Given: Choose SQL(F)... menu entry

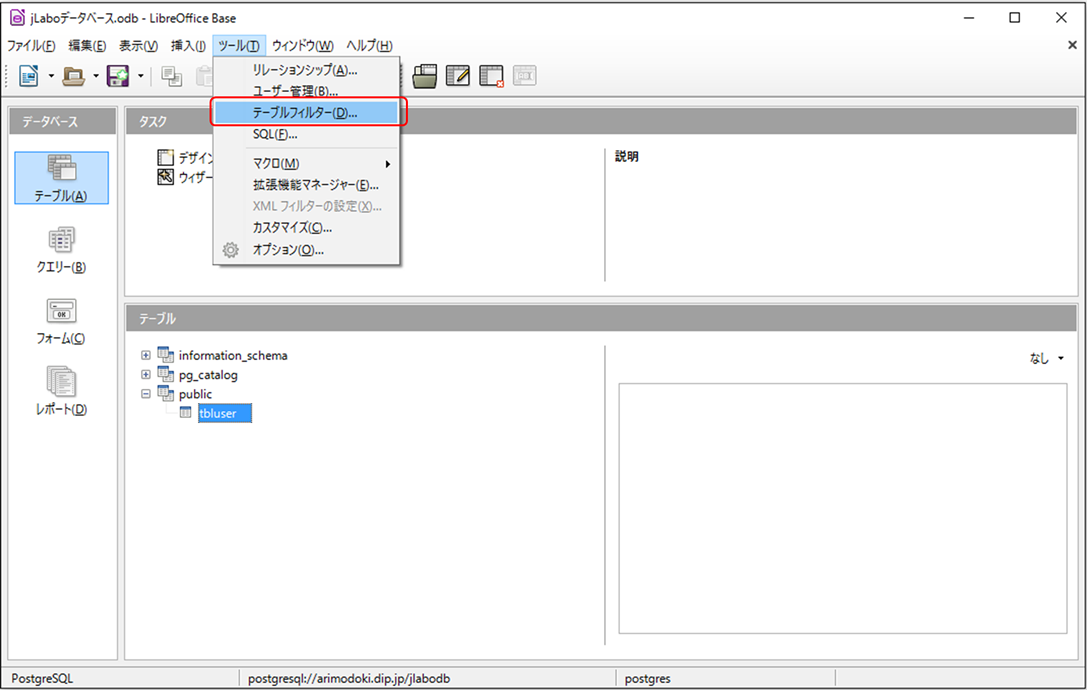Looking at the screenshot, I should tap(306, 134).
